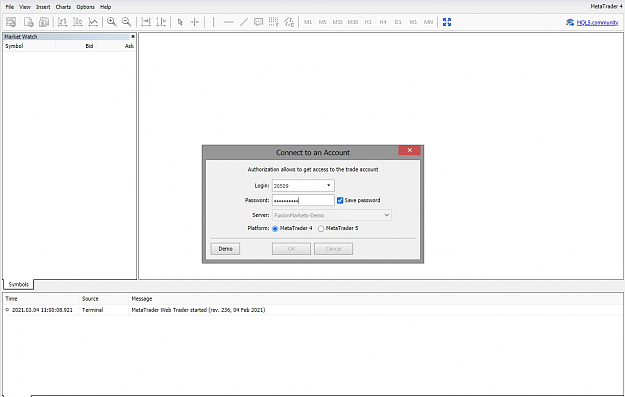Viewport: 625px width, 397px height.
Task: Open the Insert menu
Action: 43,7
